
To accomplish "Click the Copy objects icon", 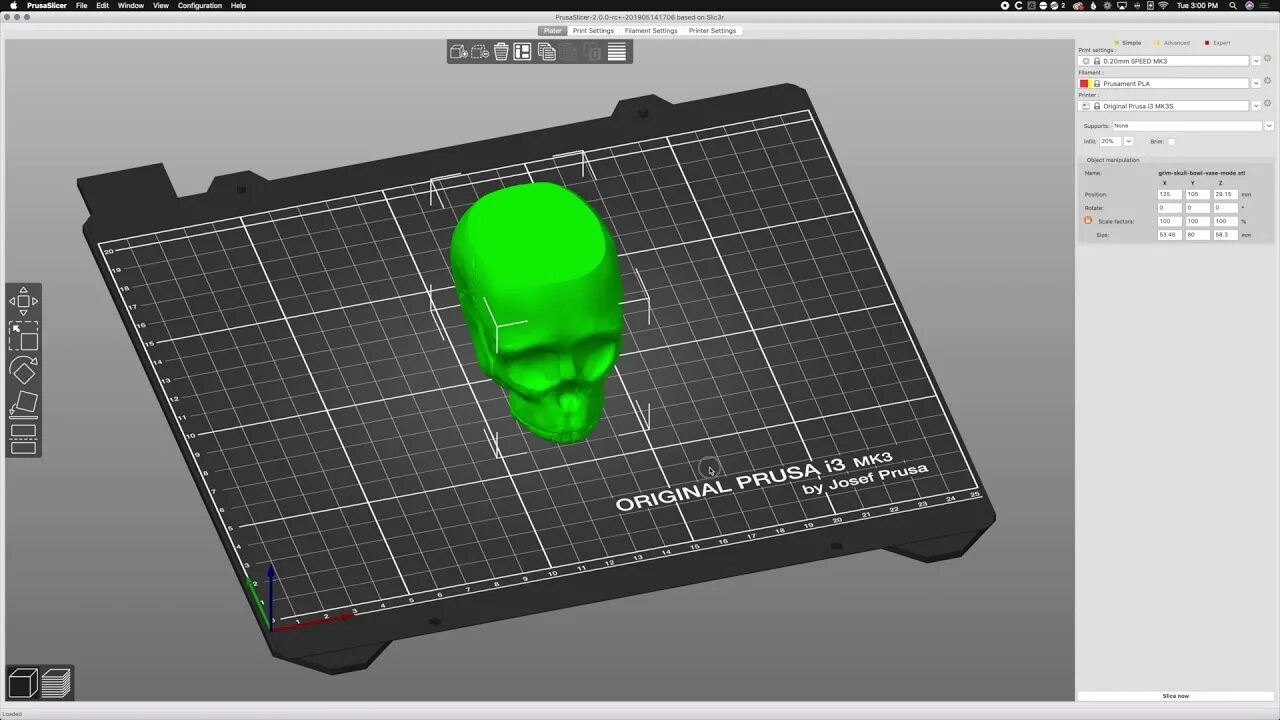I will 547,52.
